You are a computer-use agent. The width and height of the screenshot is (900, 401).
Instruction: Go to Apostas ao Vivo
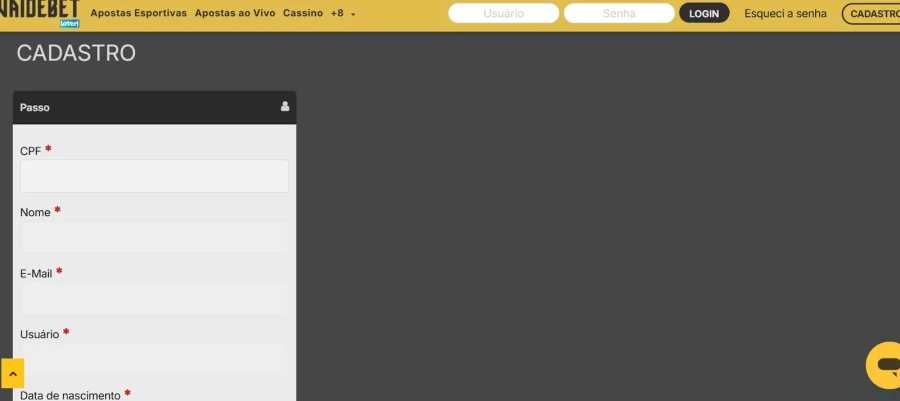pos(235,14)
